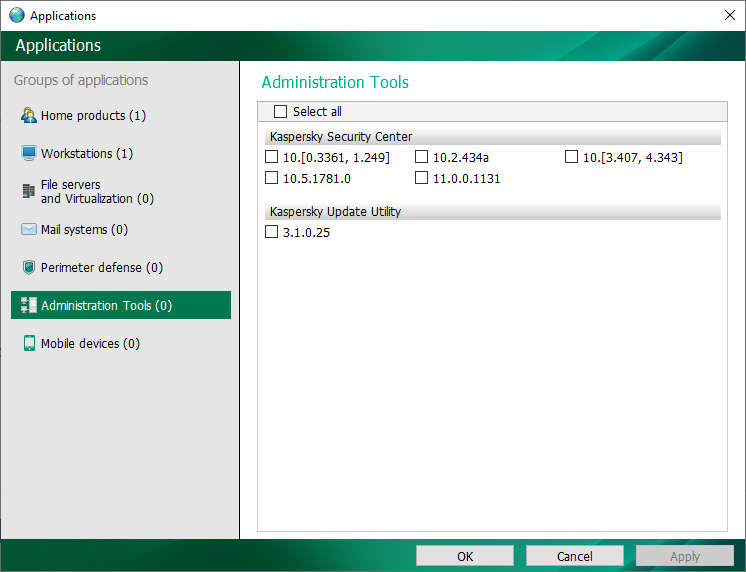Image resolution: width=746 pixels, height=572 pixels.
Task: Go to the Perimeter defense (0) group
Action: (x=102, y=267)
